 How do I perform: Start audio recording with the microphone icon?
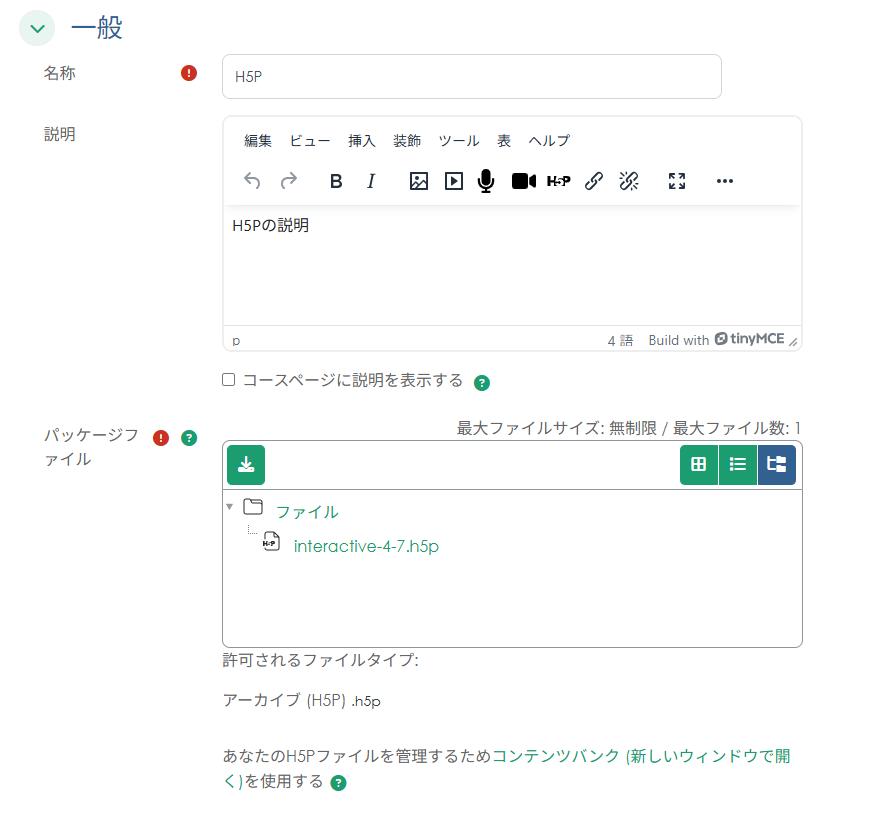point(486,181)
